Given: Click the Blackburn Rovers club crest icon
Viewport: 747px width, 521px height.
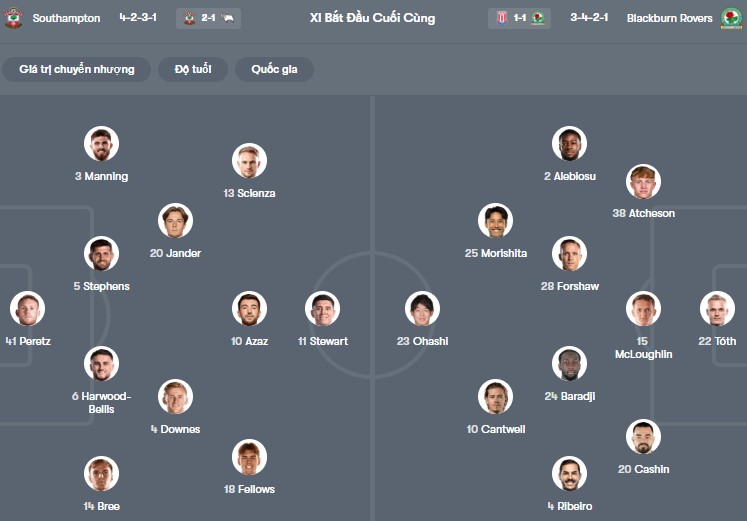Looking at the screenshot, I should (x=731, y=18).
